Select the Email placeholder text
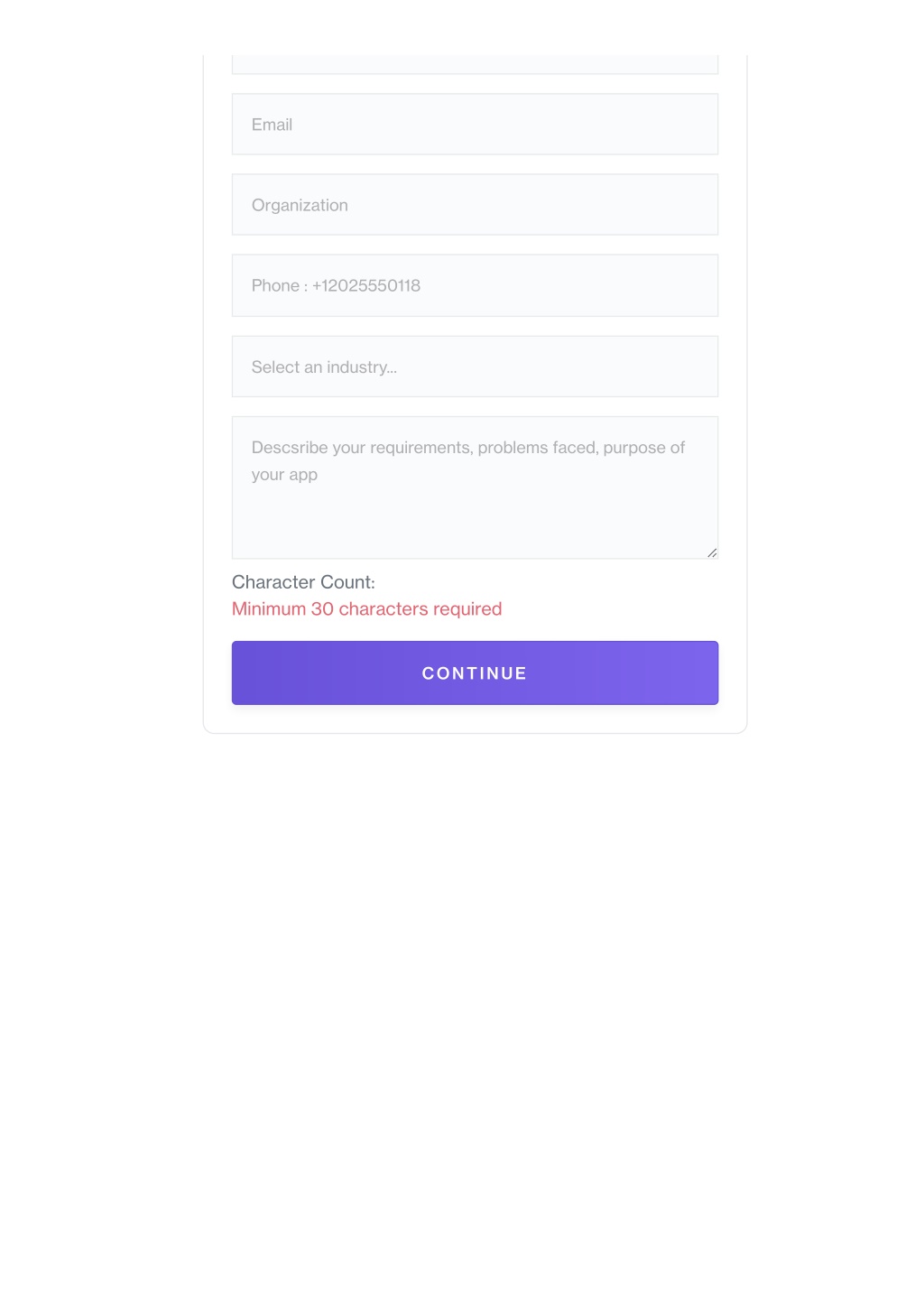The image size is (924, 1308). 272,125
